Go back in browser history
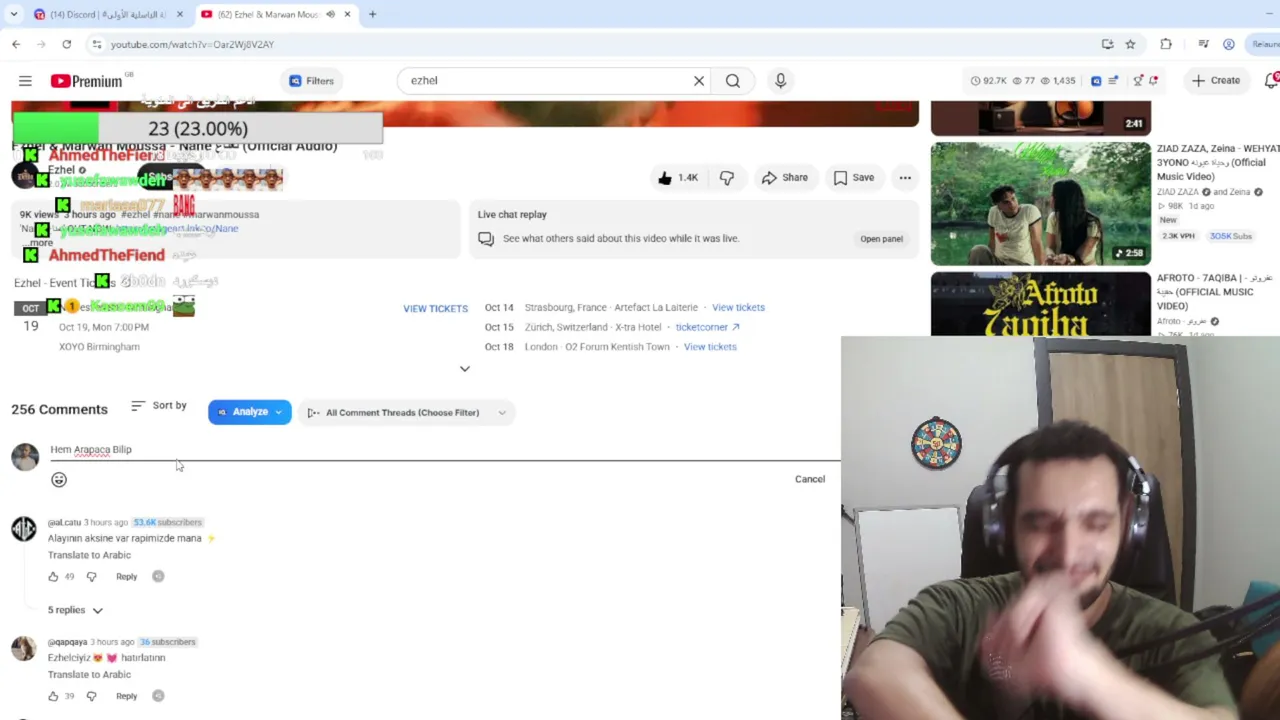1280x720 pixels. pos(16,44)
